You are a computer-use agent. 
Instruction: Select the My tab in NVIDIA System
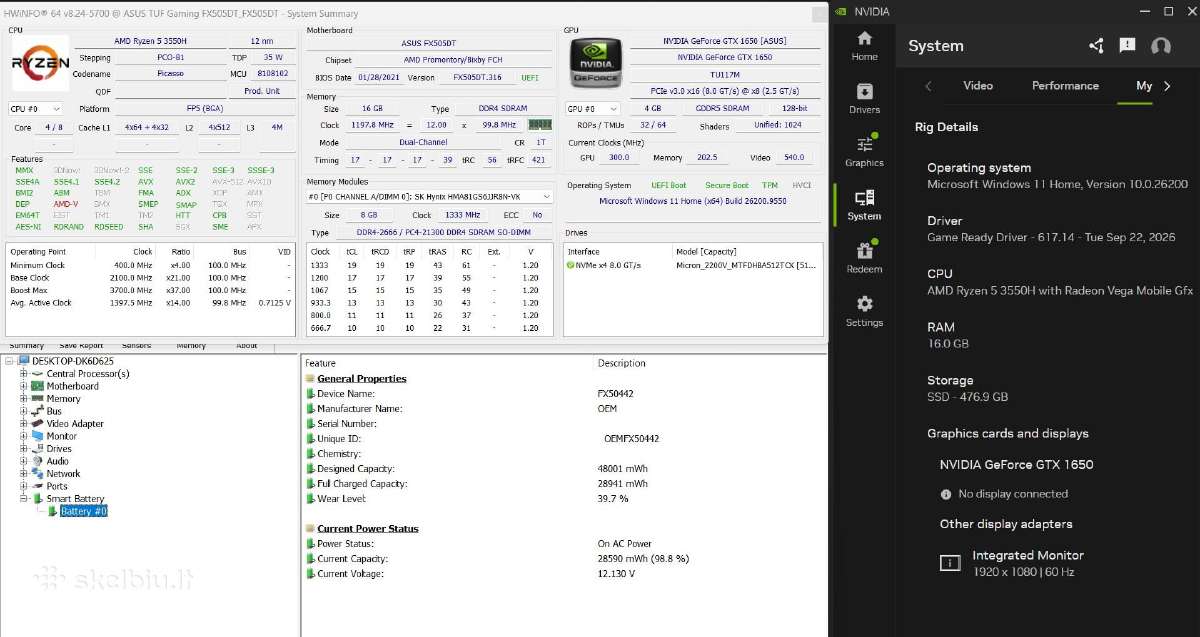[1144, 86]
